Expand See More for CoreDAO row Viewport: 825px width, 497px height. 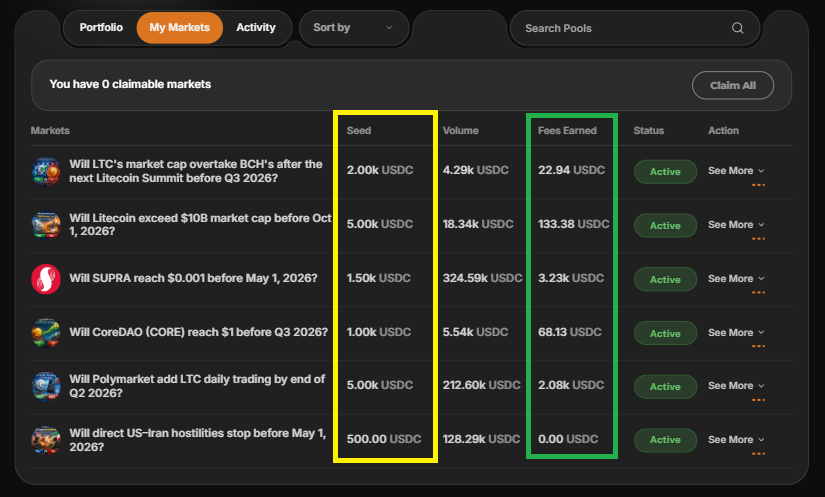point(736,332)
